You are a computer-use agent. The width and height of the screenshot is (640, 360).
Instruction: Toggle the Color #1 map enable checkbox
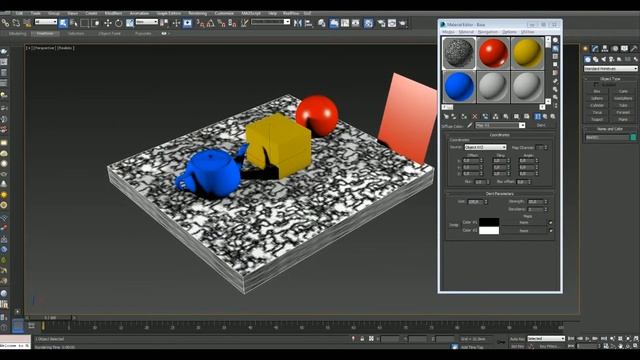pos(550,222)
